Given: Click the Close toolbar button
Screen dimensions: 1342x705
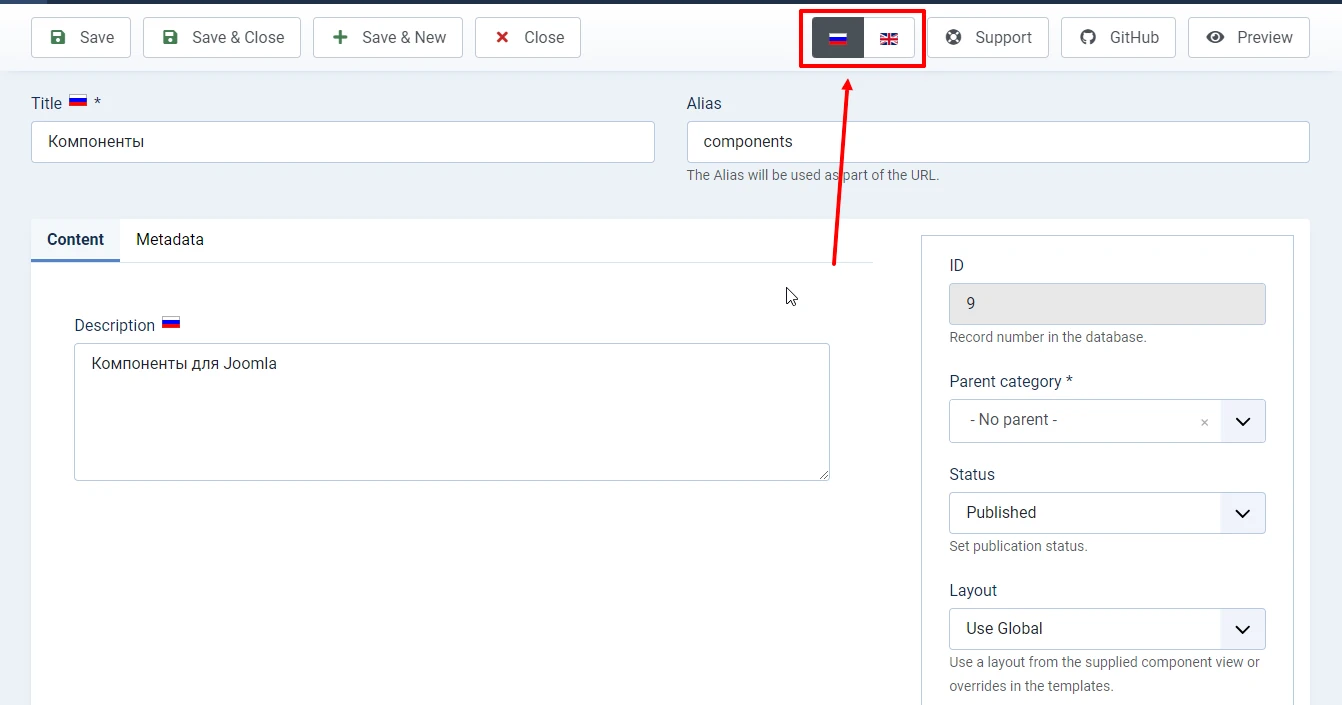Looking at the screenshot, I should [x=528, y=37].
